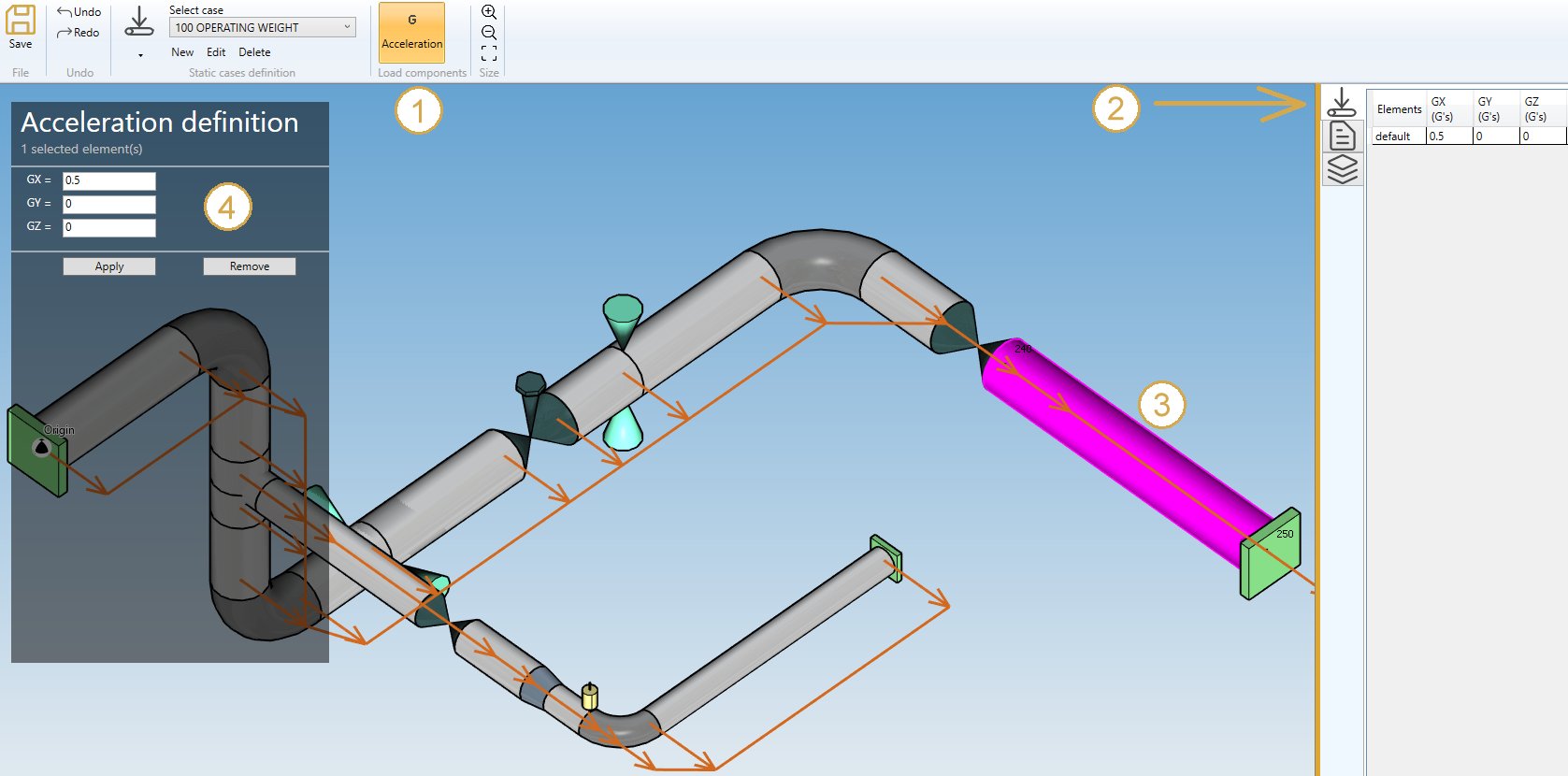This screenshot has width=1568, height=776.
Task: Open the loads tab in right sidebar
Action: click(1342, 102)
